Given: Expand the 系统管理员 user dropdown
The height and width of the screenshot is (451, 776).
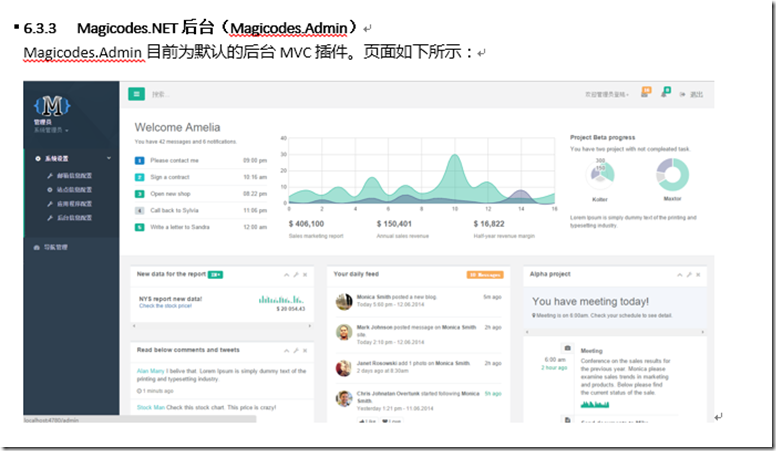Looking at the screenshot, I should click(x=51, y=130).
